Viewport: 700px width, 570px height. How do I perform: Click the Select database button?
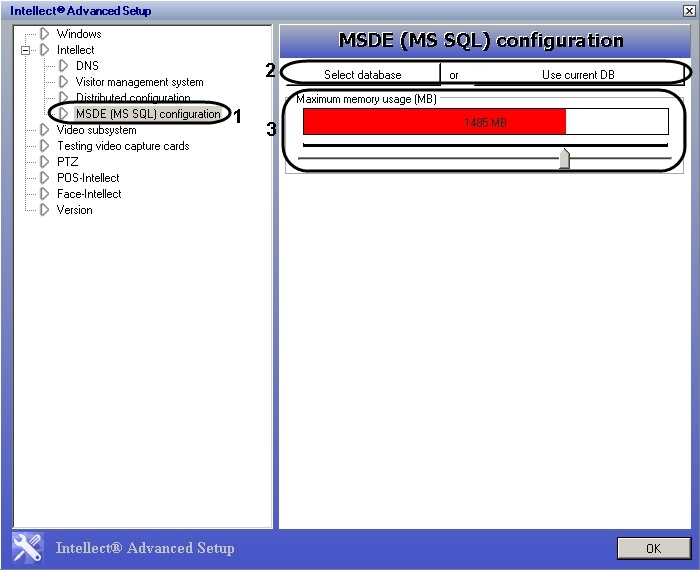pyautogui.click(x=362, y=74)
